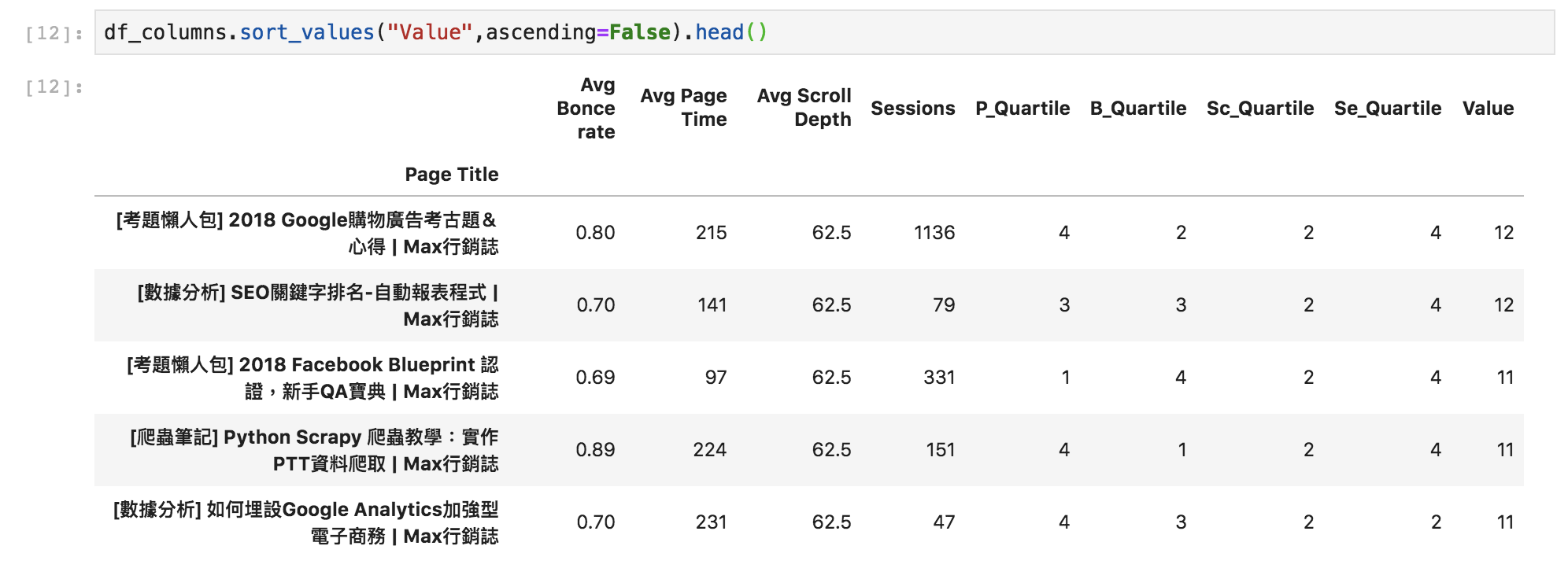Click the Avg Page Time column header
Screen dimensions: 1568x568
[683, 108]
